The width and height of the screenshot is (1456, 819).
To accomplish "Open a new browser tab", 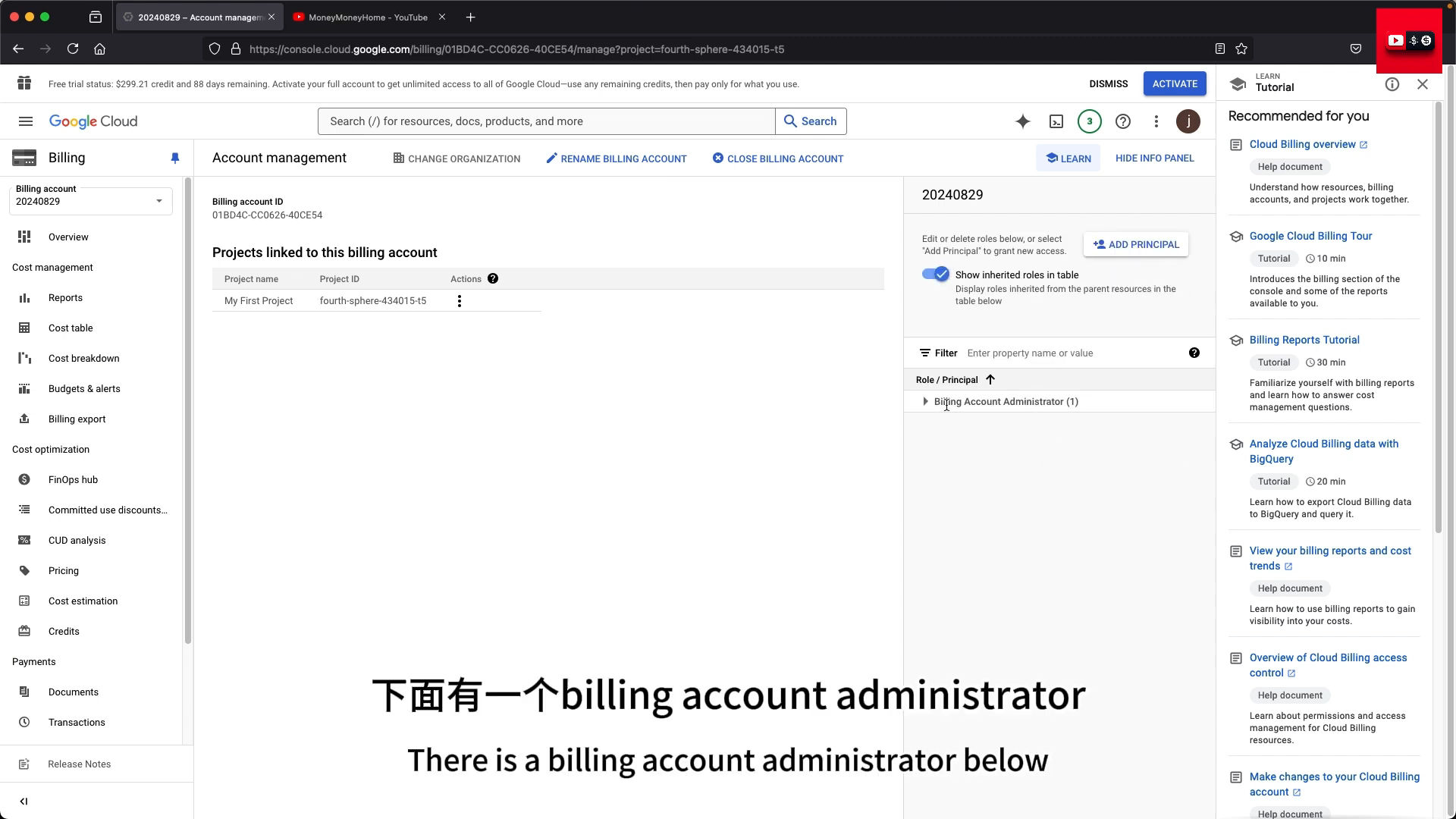I will click(x=471, y=17).
